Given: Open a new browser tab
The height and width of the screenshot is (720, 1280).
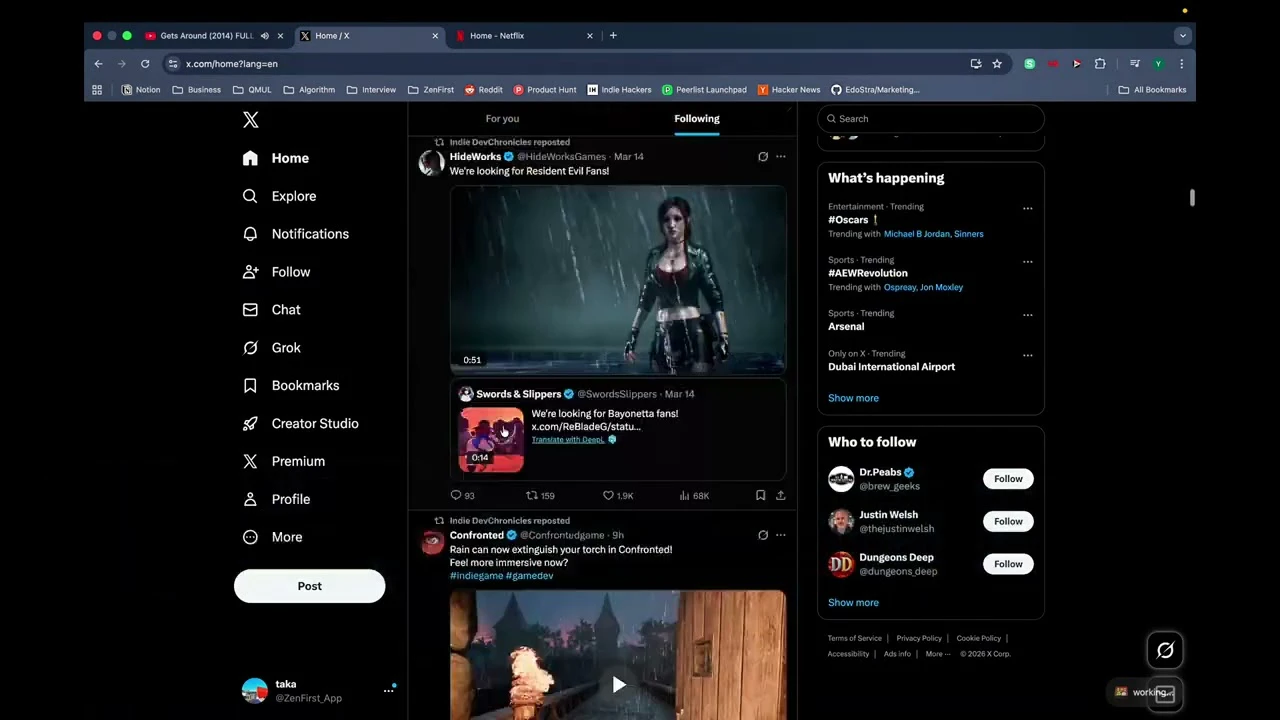Looking at the screenshot, I should click(x=613, y=36).
